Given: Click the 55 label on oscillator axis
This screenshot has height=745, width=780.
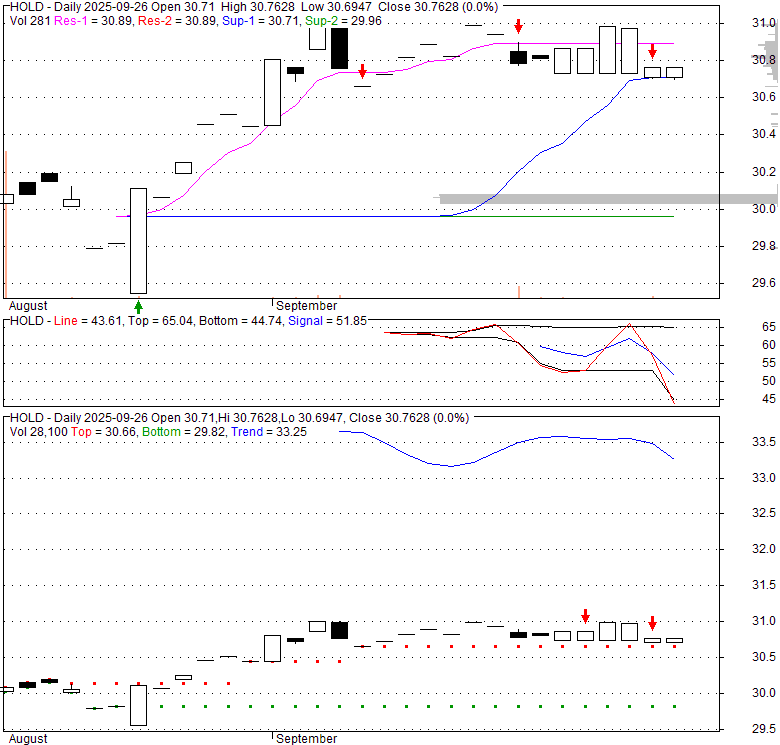Looking at the screenshot, I should [x=769, y=363].
